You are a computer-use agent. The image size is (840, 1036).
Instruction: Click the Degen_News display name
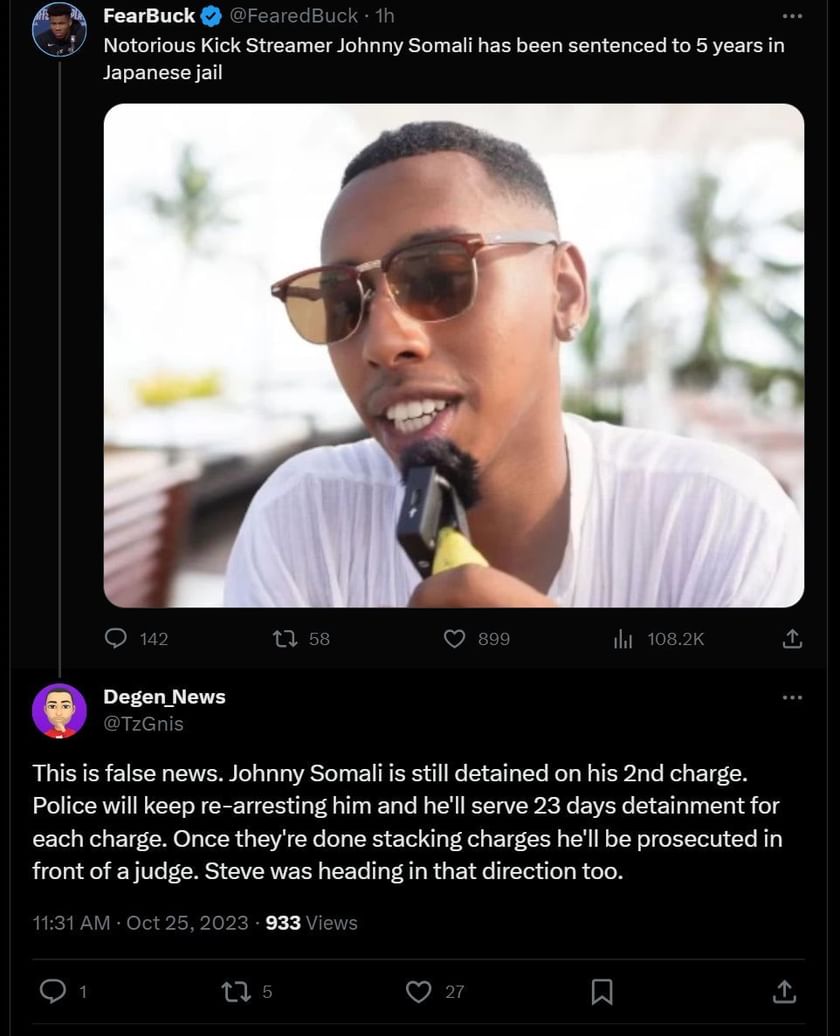click(x=164, y=697)
